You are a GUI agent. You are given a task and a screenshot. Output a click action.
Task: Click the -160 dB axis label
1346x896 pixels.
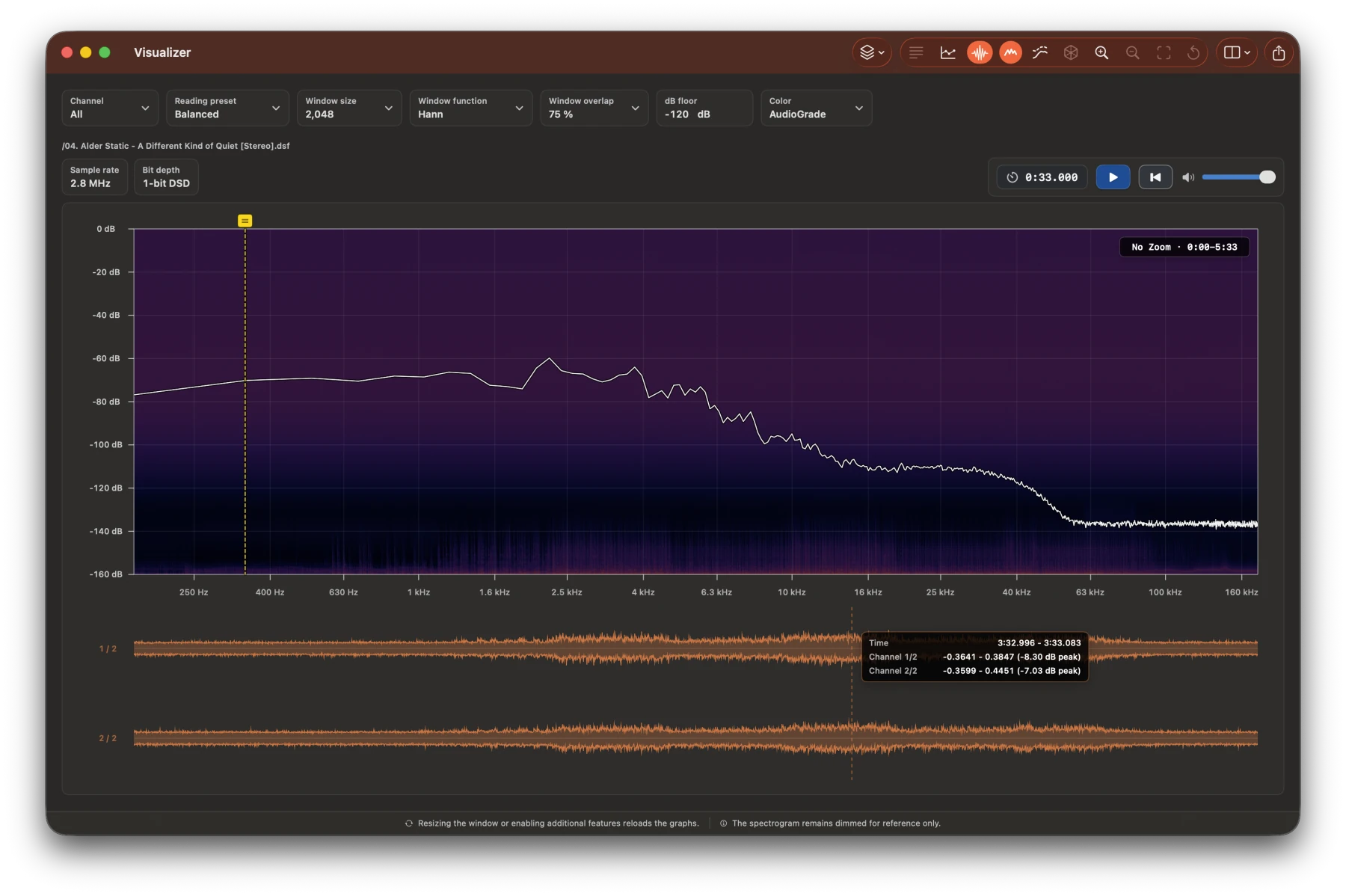(x=106, y=574)
